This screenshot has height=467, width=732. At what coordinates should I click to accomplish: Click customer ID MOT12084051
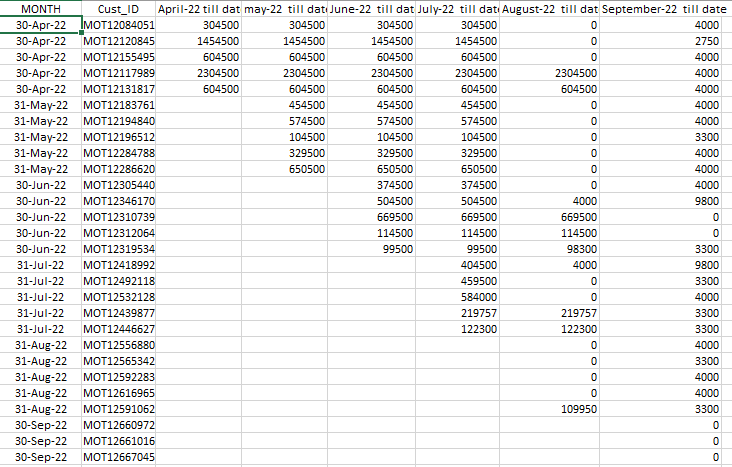(x=119, y=25)
